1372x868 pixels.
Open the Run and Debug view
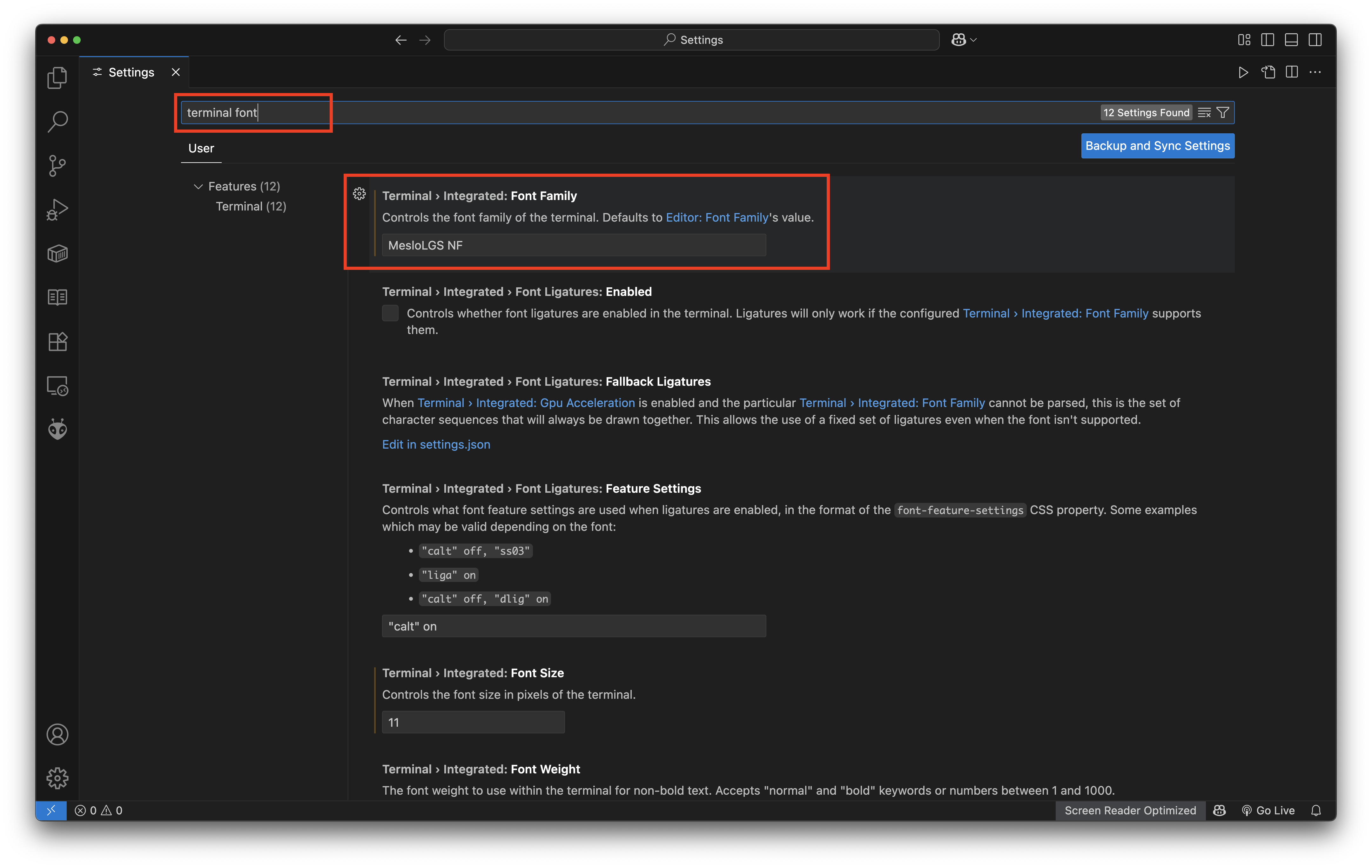(57, 210)
